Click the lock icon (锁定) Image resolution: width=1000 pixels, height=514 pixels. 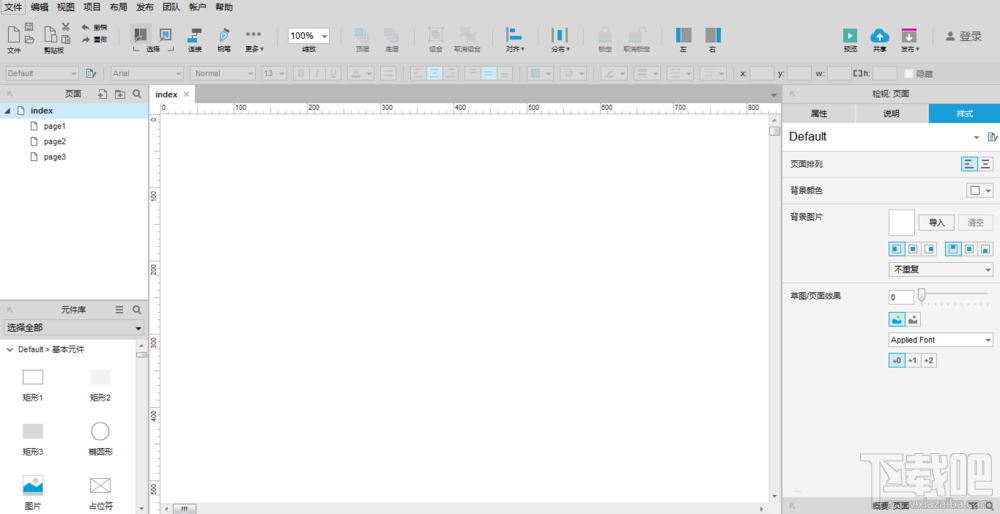tap(605, 35)
